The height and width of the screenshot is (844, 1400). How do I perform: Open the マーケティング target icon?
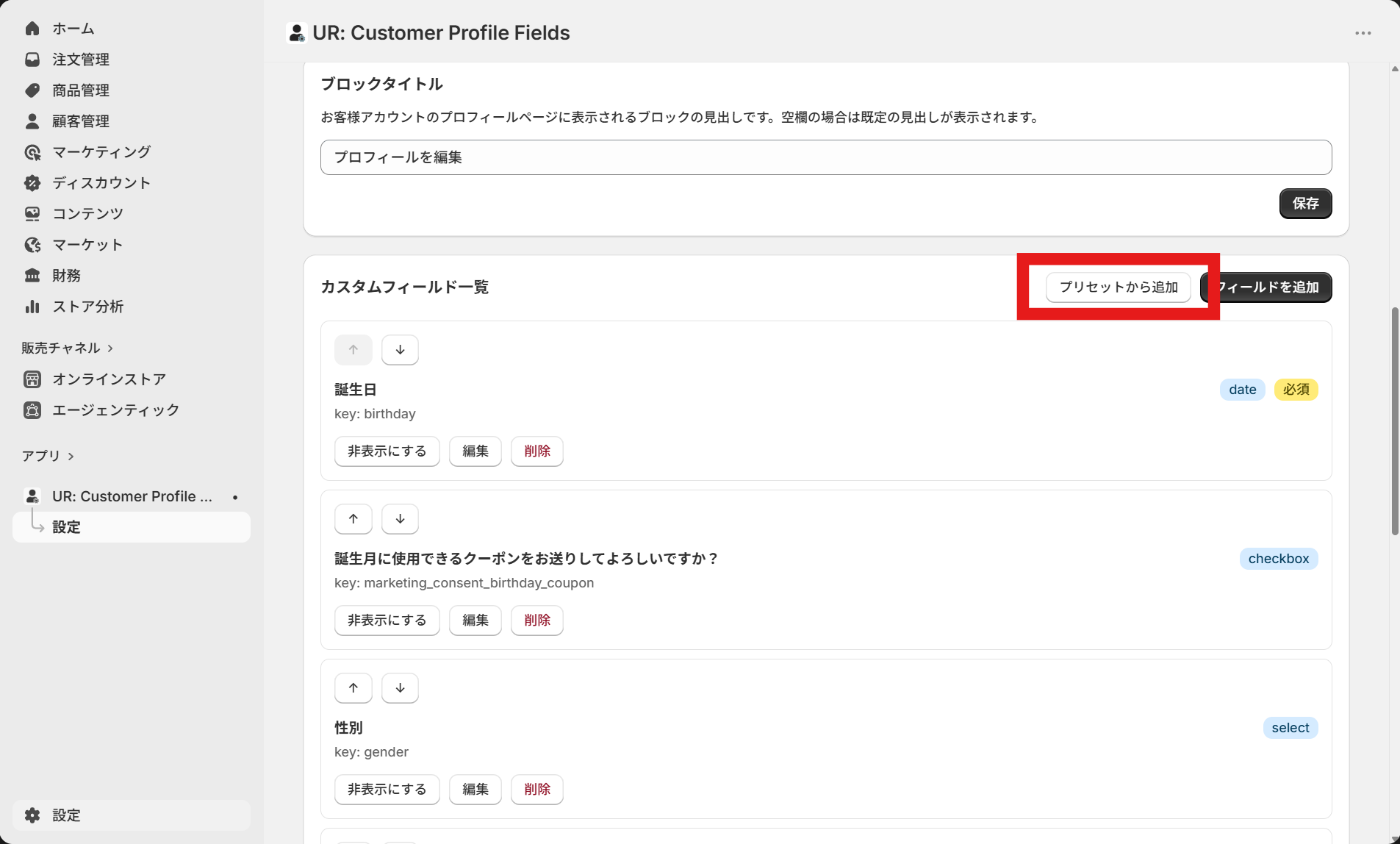click(32, 152)
